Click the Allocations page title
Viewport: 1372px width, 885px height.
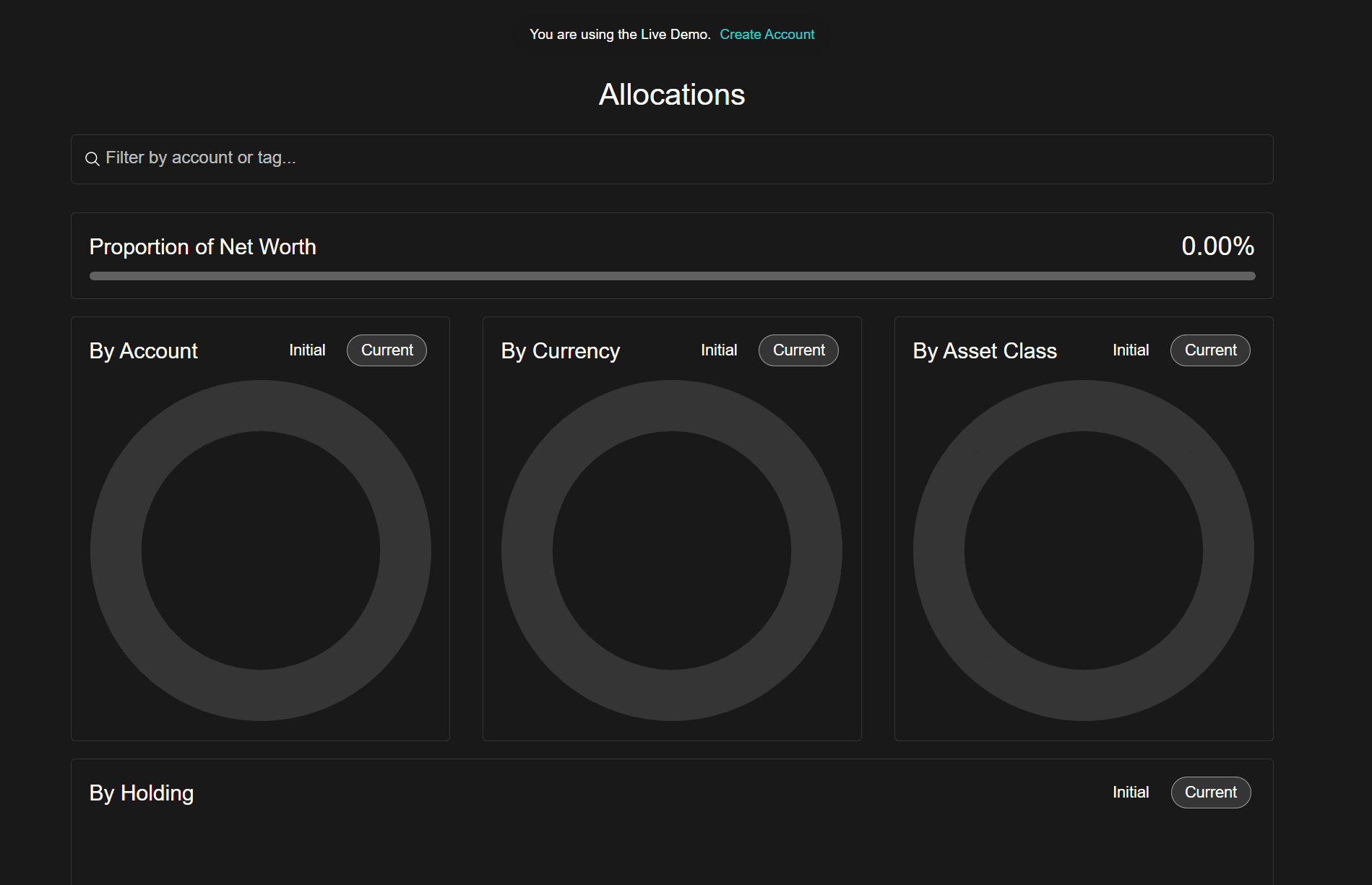tap(671, 94)
